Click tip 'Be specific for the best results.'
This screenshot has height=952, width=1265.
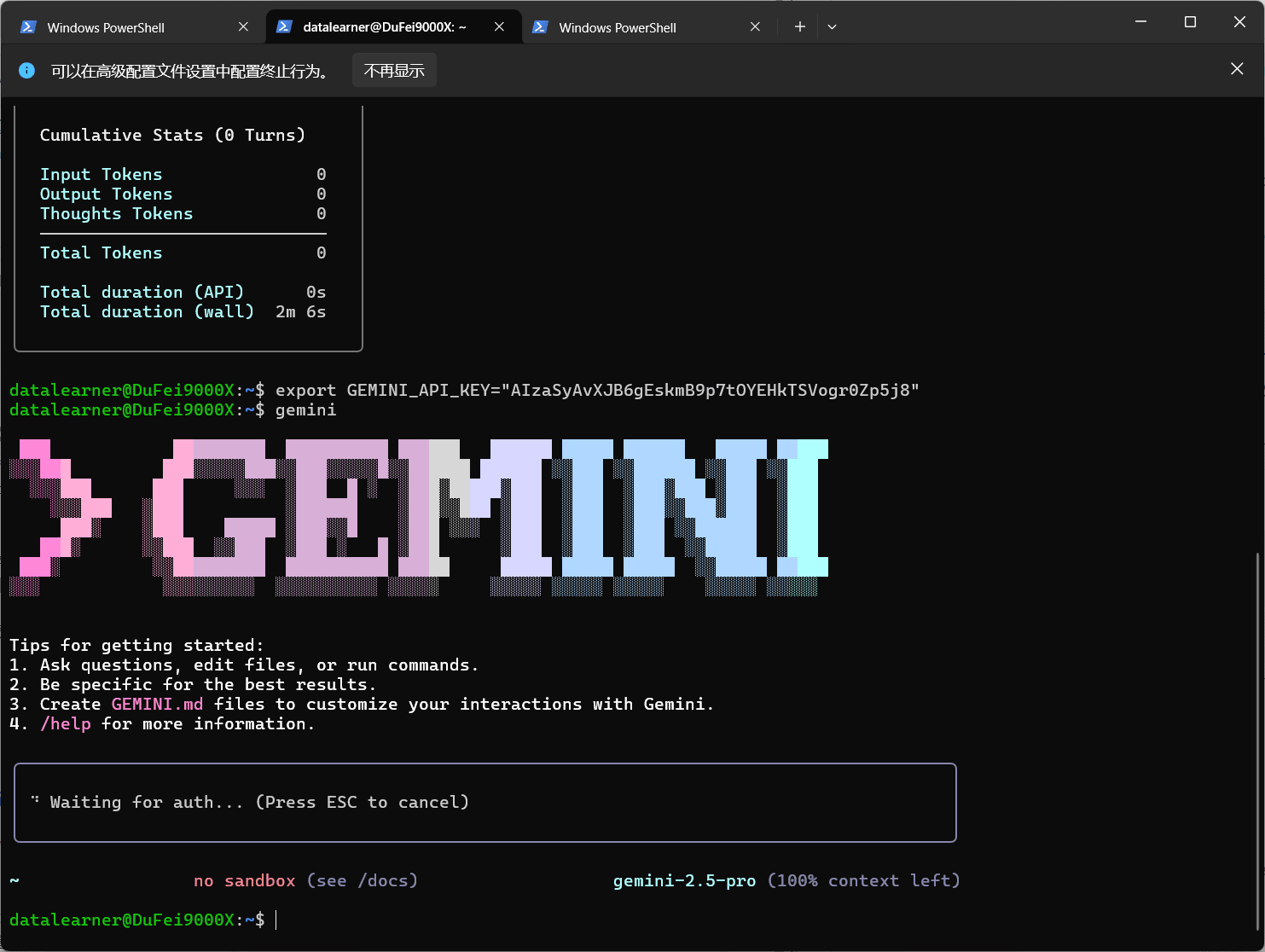[x=208, y=684]
